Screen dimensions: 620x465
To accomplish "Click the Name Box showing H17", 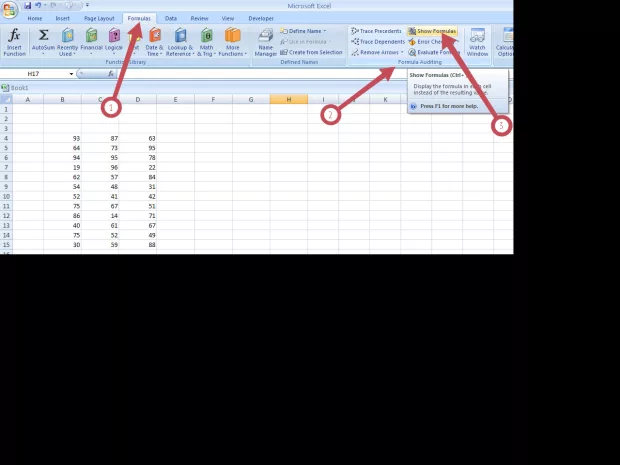I will pos(34,74).
